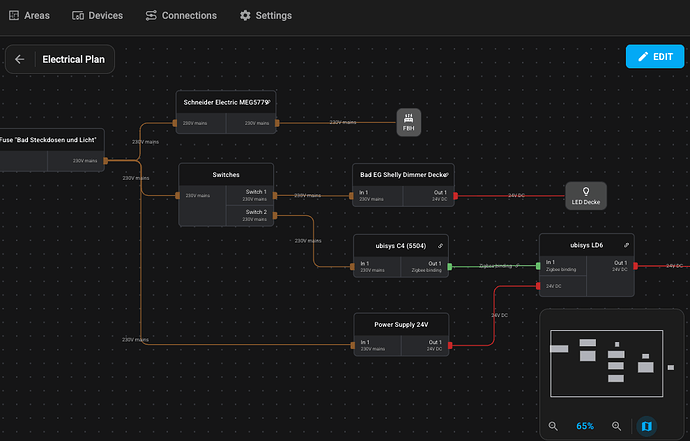Select the ubisys C4 (5504) node title

click(x=400, y=246)
